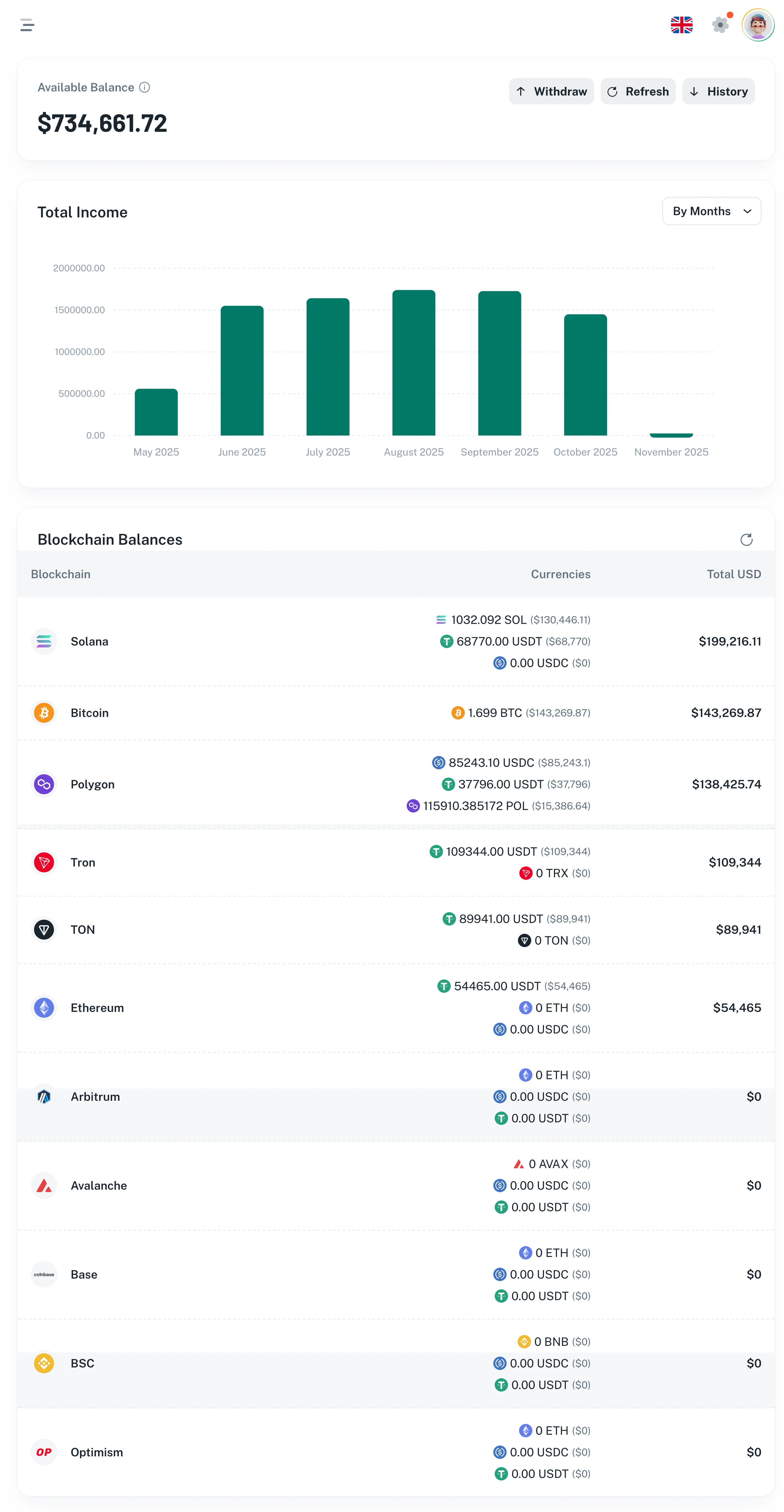
Task: Click the UK flag language selector
Action: 681,25
